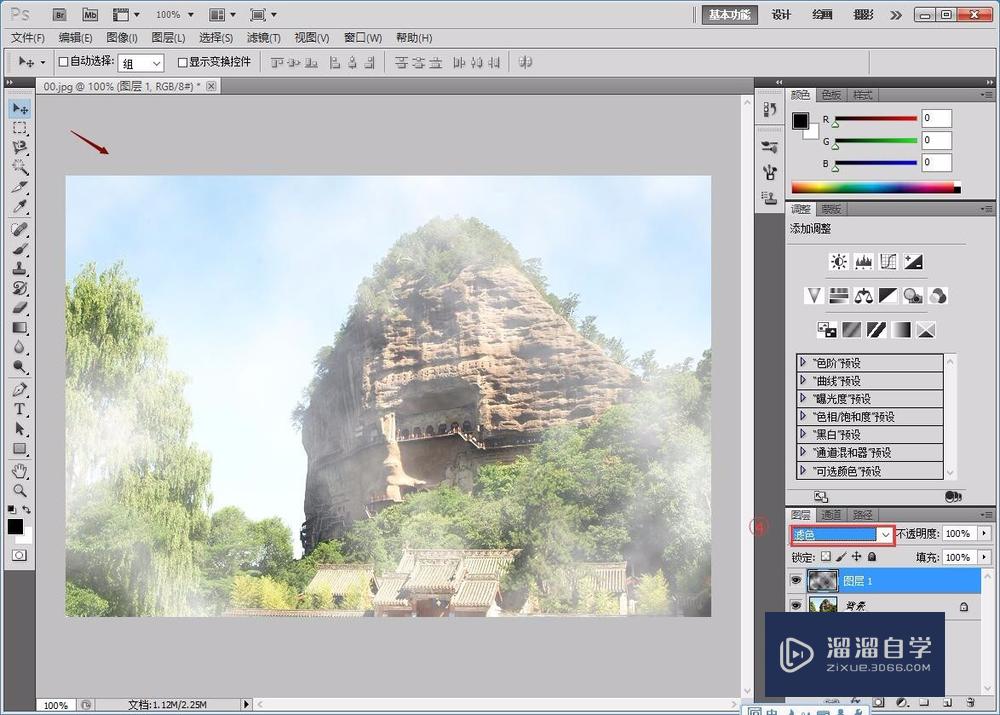Add a Curves adjustment
The width and height of the screenshot is (1000, 715).
(887, 262)
